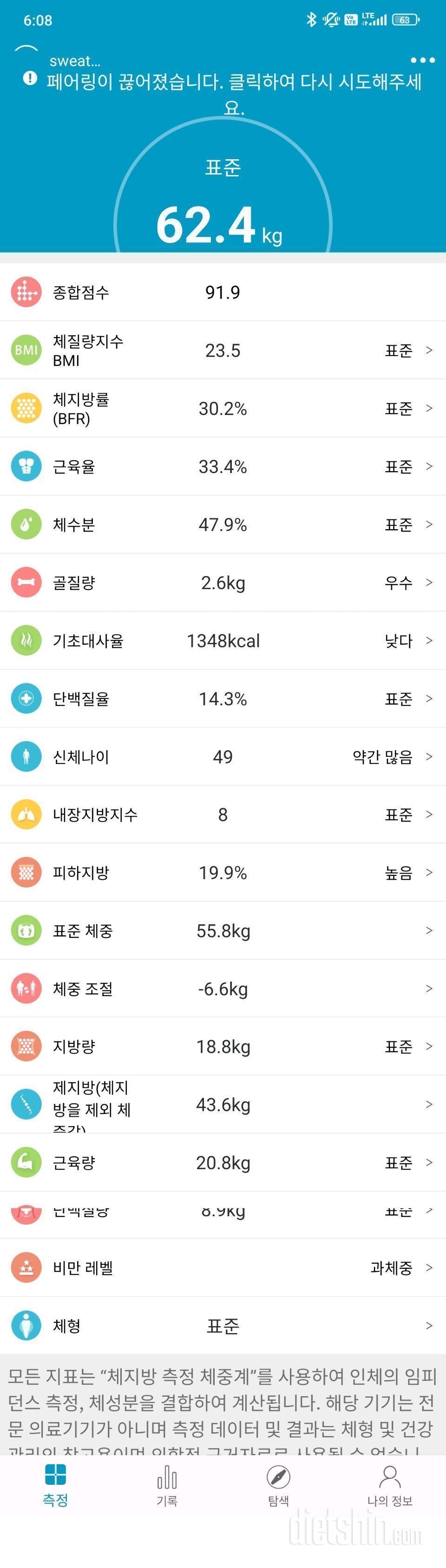Image resolution: width=446 pixels, height=1568 pixels.
Task: Open the top-right overflow menu
Action: coord(422,60)
